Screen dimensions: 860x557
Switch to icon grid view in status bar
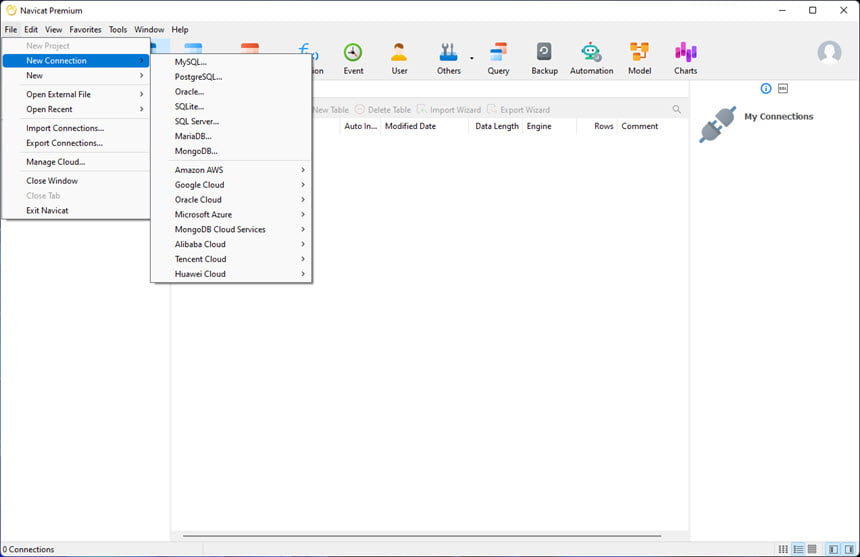tap(783, 549)
